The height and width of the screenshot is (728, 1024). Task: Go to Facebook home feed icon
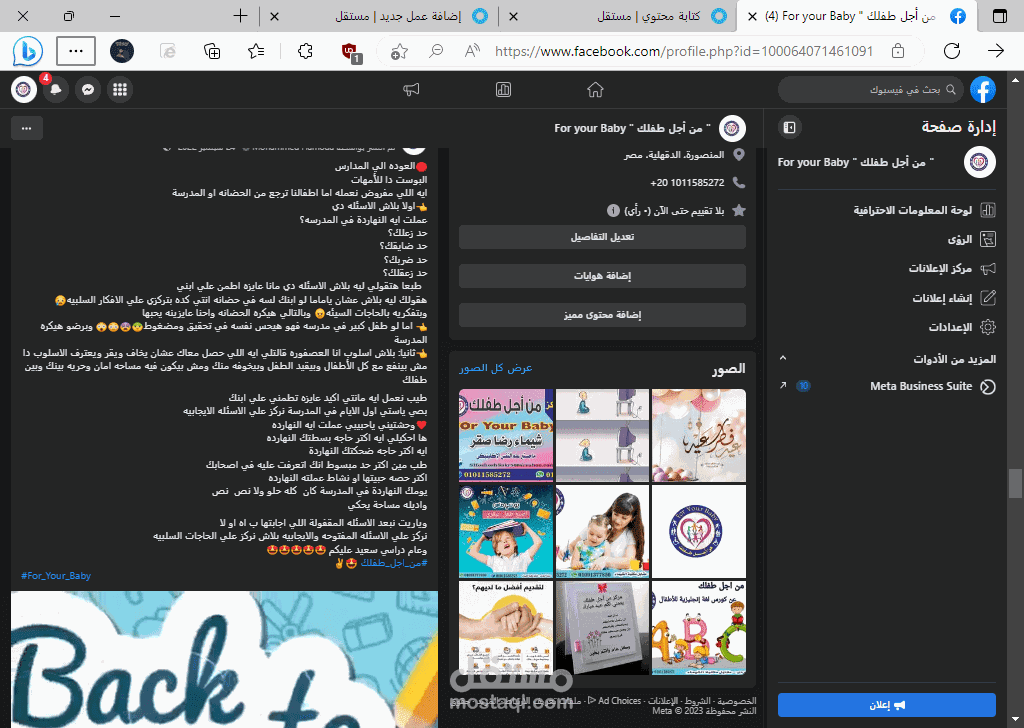(x=595, y=89)
